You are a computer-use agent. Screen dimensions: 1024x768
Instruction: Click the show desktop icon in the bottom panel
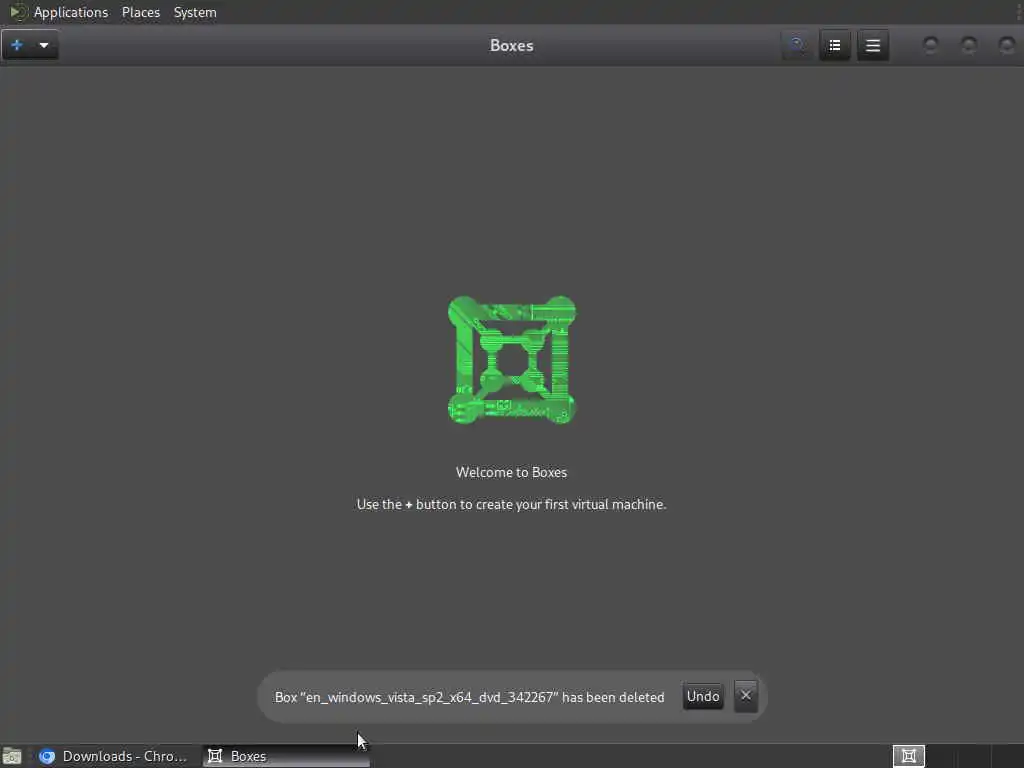point(12,756)
